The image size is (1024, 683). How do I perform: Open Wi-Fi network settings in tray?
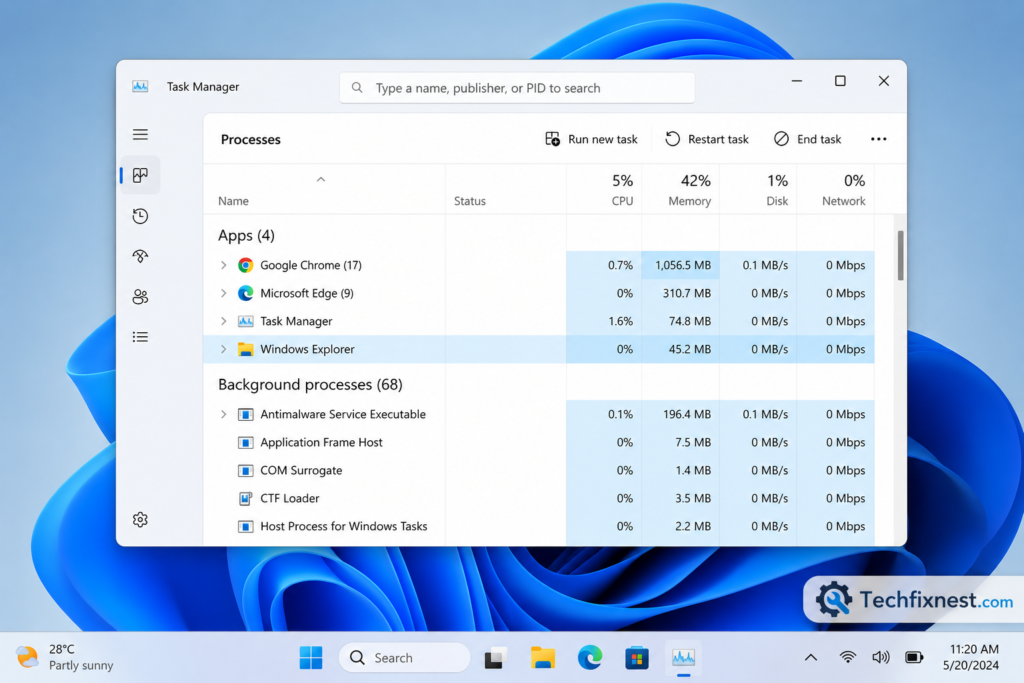pyautogui.click(x=847, y=658)
